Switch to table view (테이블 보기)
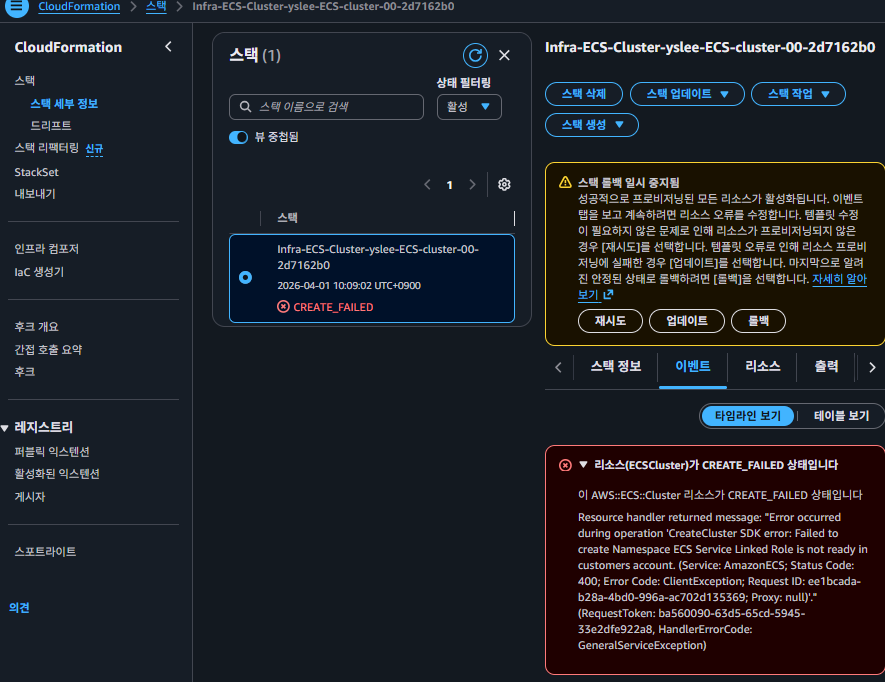Image resolution: width=885 pixels, height=682 pixels. pos(841,416)
